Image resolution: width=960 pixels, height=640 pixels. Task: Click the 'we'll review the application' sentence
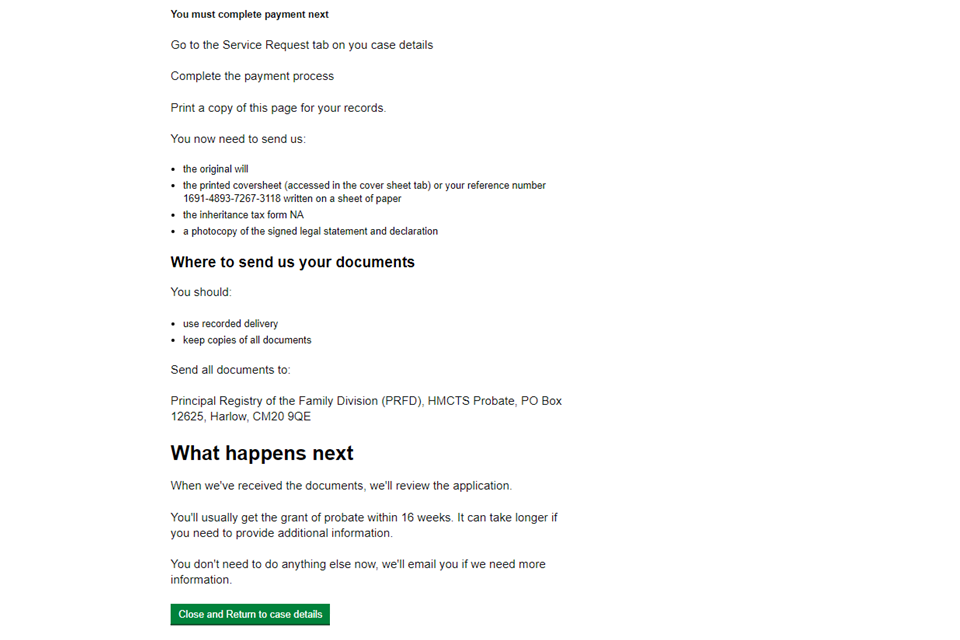pos(341,486)
